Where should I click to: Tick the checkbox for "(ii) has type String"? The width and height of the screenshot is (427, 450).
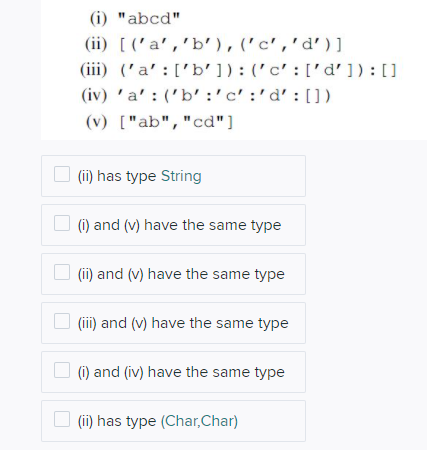point(62,174)
